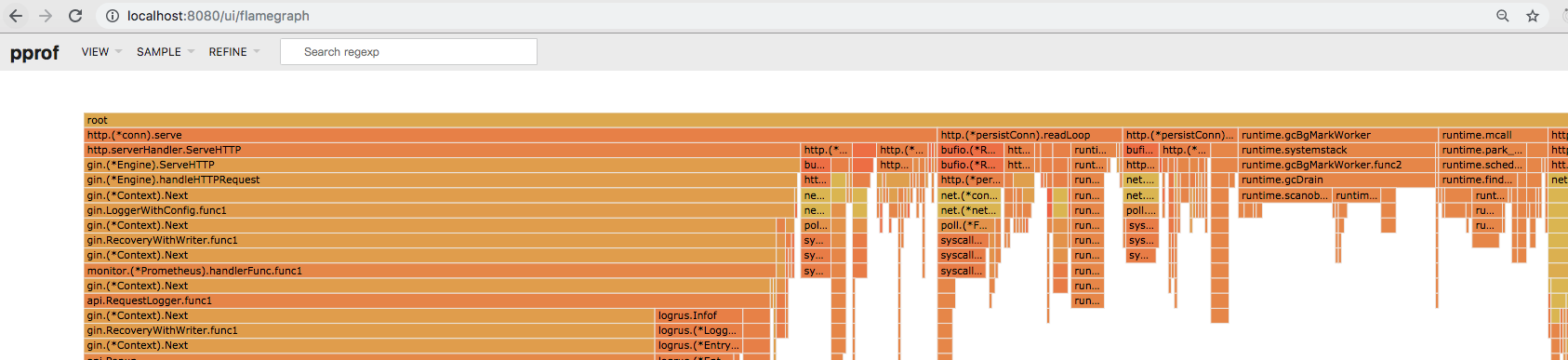Select the runtime.gcBgMarkWorker frame
This screenshot has width=1568, height=360.
tap(1338, 135)
